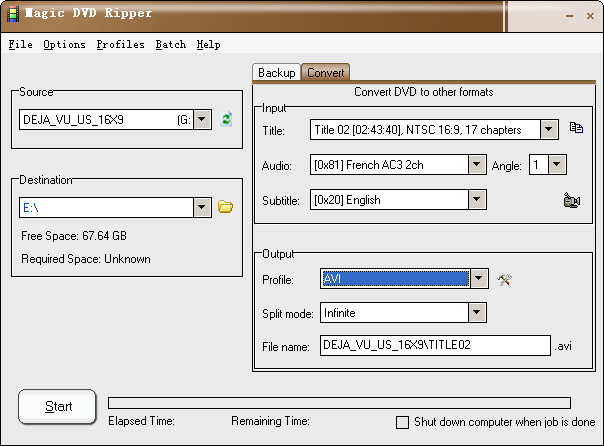Viewport: 604px width, 446px height.
Task: Expand the output Profile AVI dropdown
Action: coord(478,279)
